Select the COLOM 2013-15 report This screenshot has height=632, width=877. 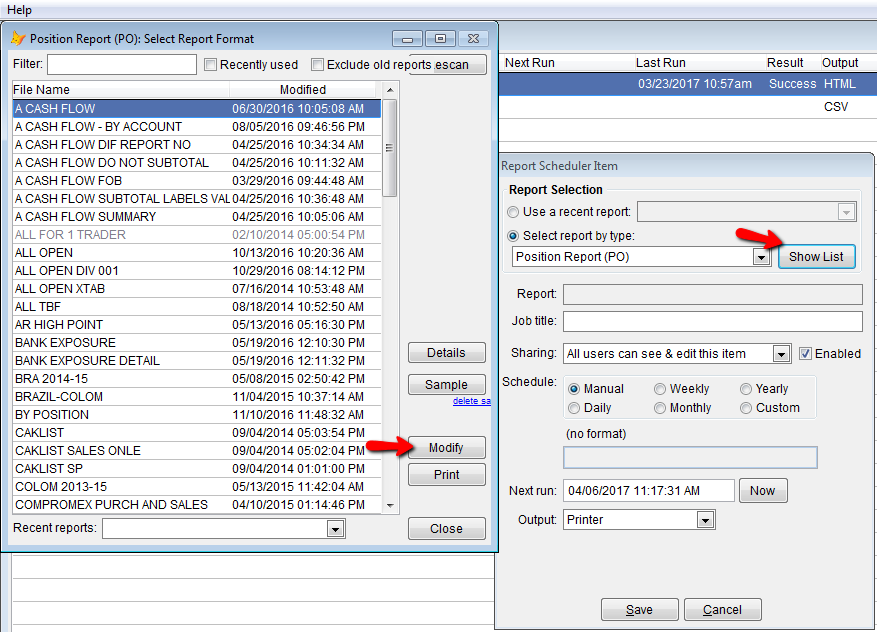[x=197, y=487]
